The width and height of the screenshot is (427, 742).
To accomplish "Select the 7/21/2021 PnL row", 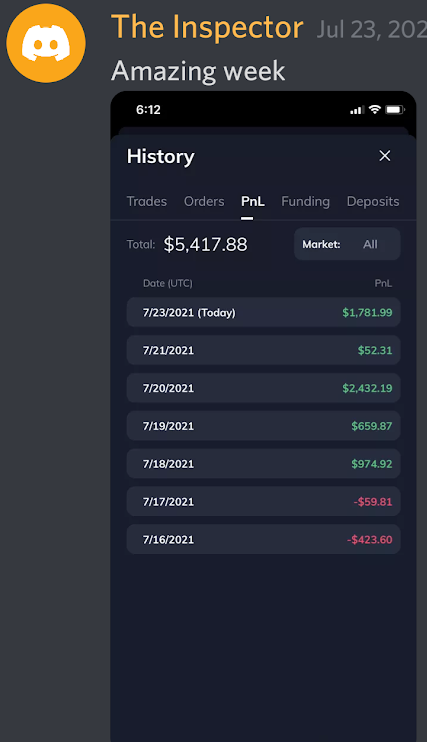I will [x=263, y=350].
